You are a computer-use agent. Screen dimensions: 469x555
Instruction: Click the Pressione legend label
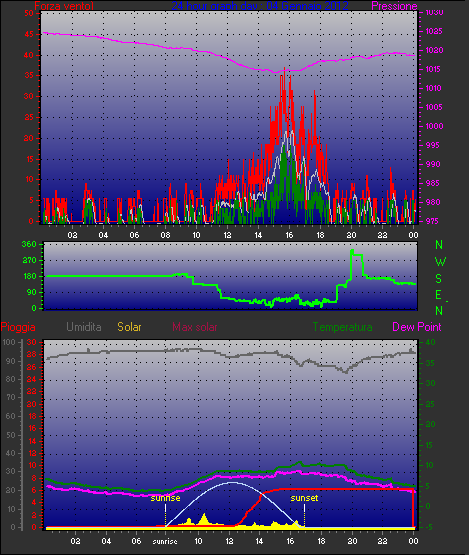394,6
